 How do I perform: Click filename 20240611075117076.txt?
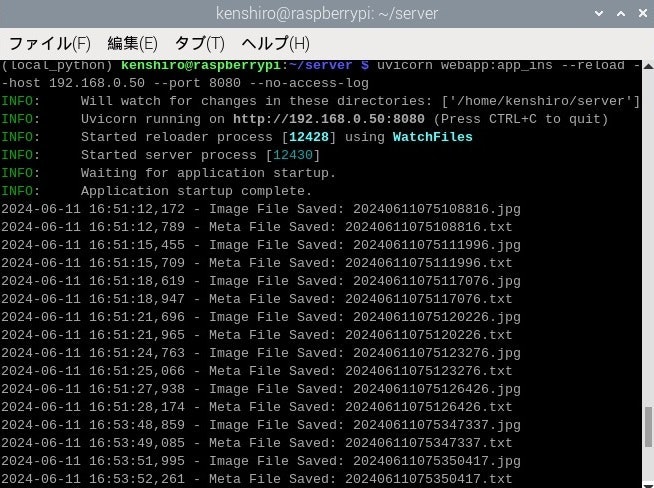428,299
